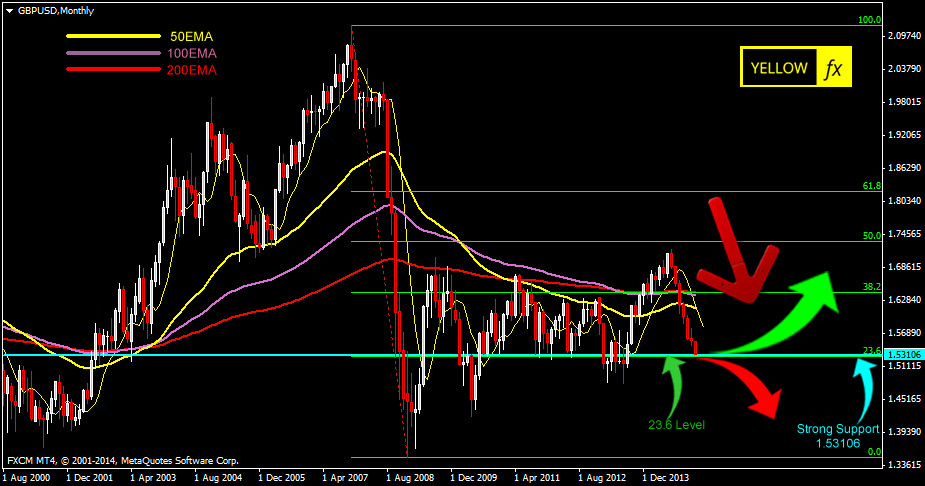Select the pink 100EMA legend line
The image size is (925, 486).
click(112, 53)
